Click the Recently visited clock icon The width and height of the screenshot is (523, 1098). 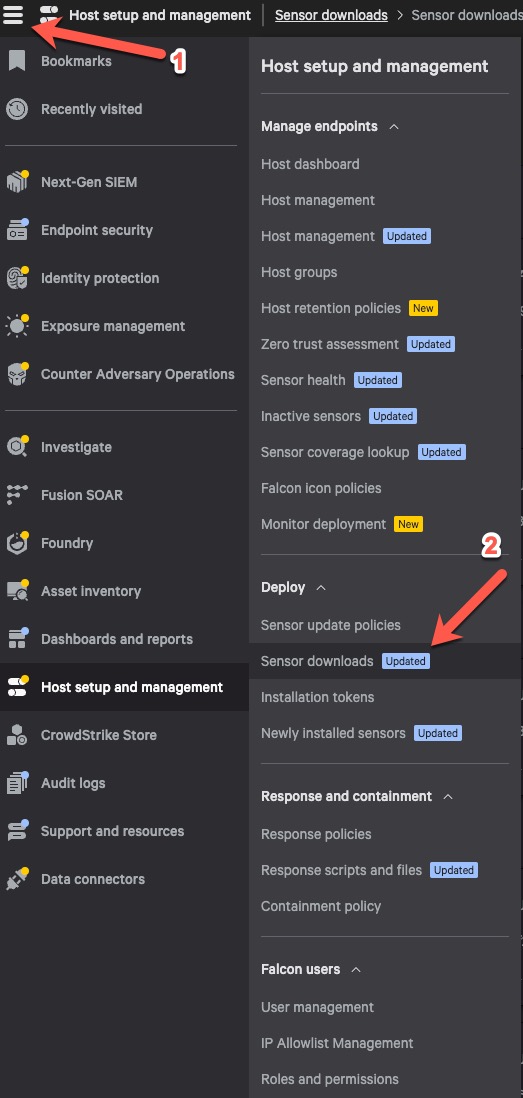coord(17,109)
